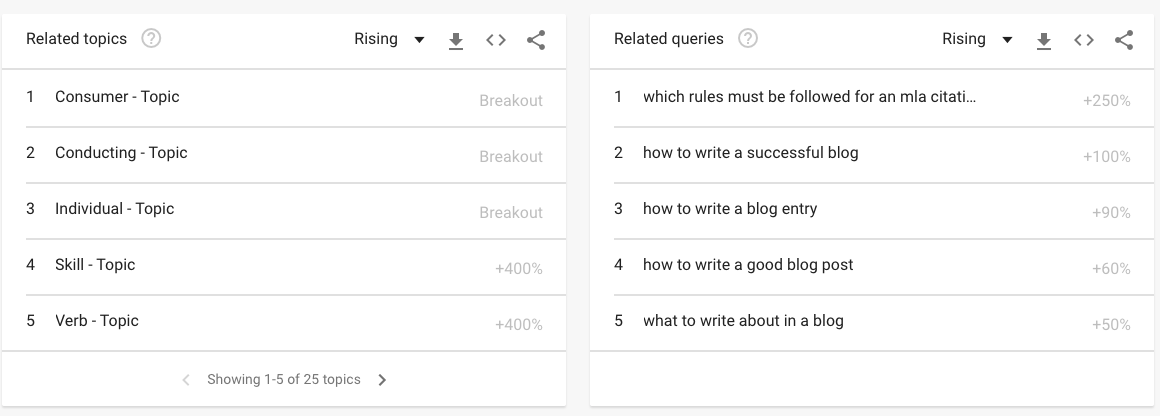
Task: Go to previous page of topics
Action: click(186, 380)
